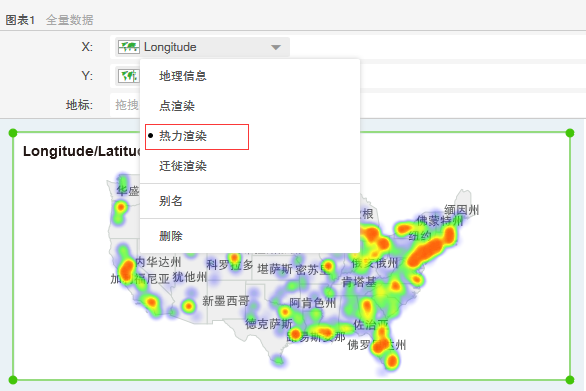Screen dimensions: 586x391
Task: Click 德克萨斯 label on map
Action: point(269,324)
